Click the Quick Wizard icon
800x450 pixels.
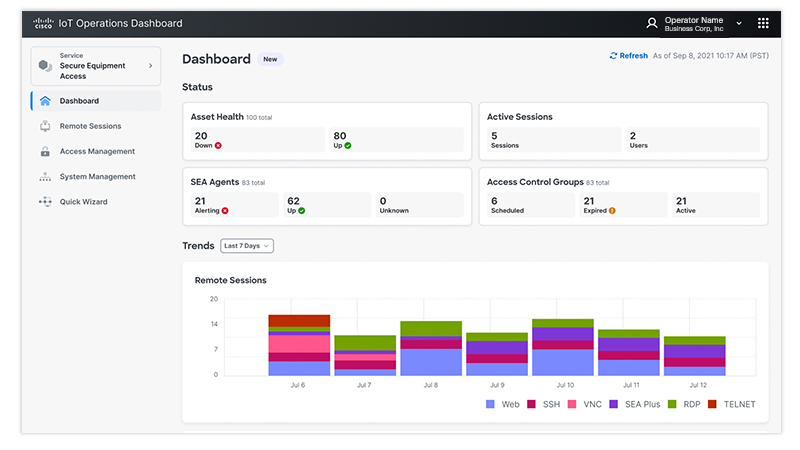pos(45,202)
